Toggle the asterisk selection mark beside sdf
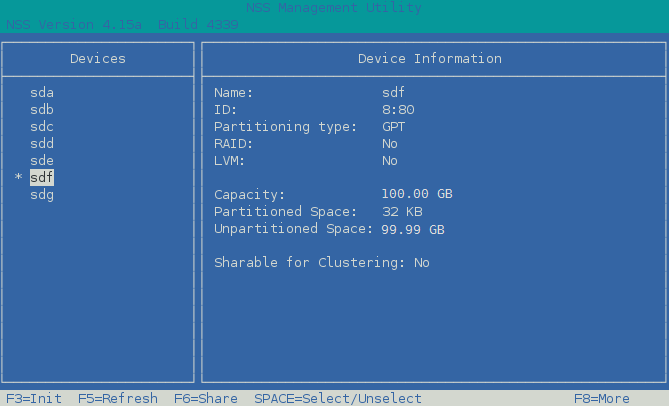Image resolution: width=669 pixels, height=406 pixels. (18, 179)
